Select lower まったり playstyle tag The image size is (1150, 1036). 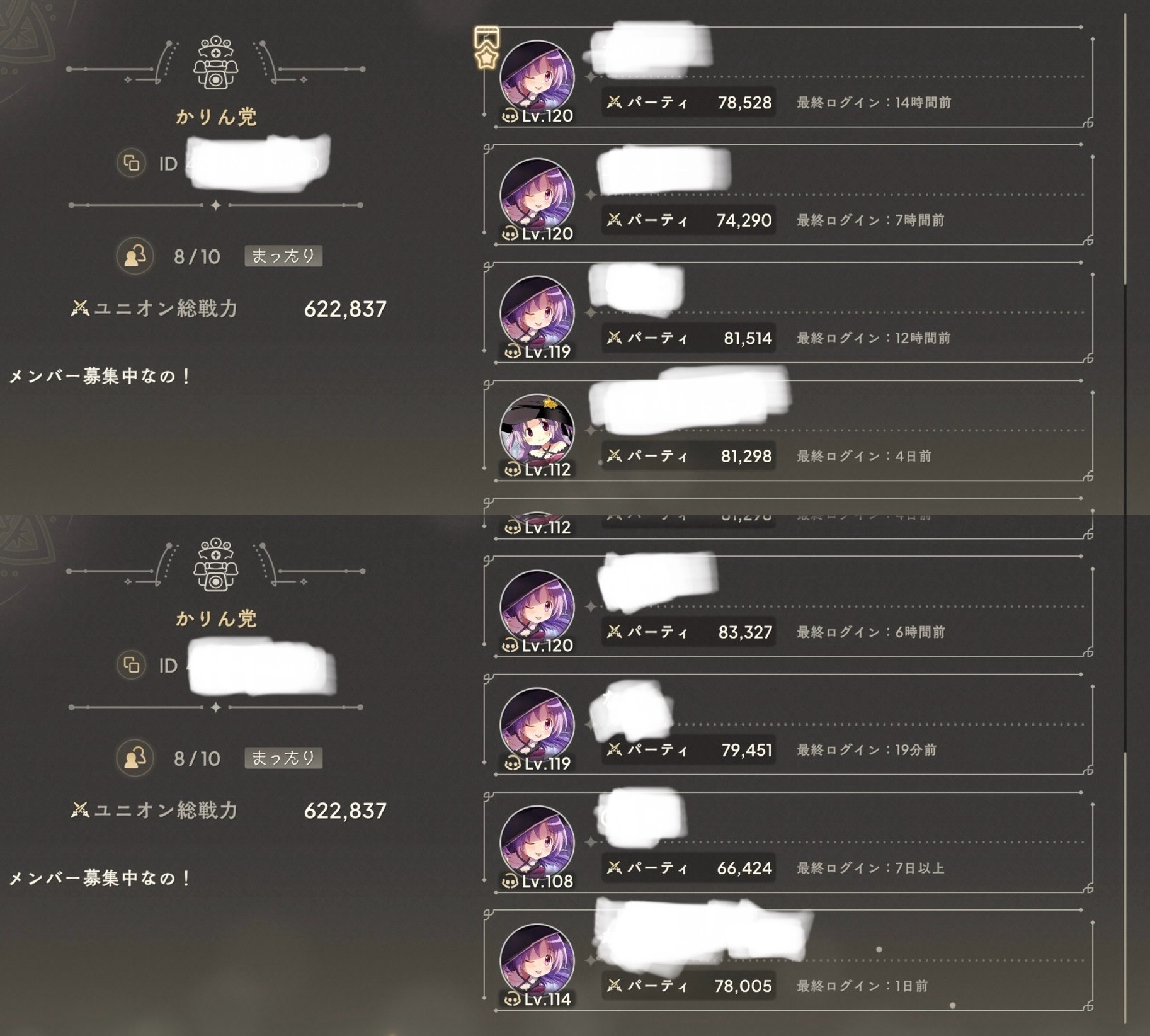click(283, 758)
